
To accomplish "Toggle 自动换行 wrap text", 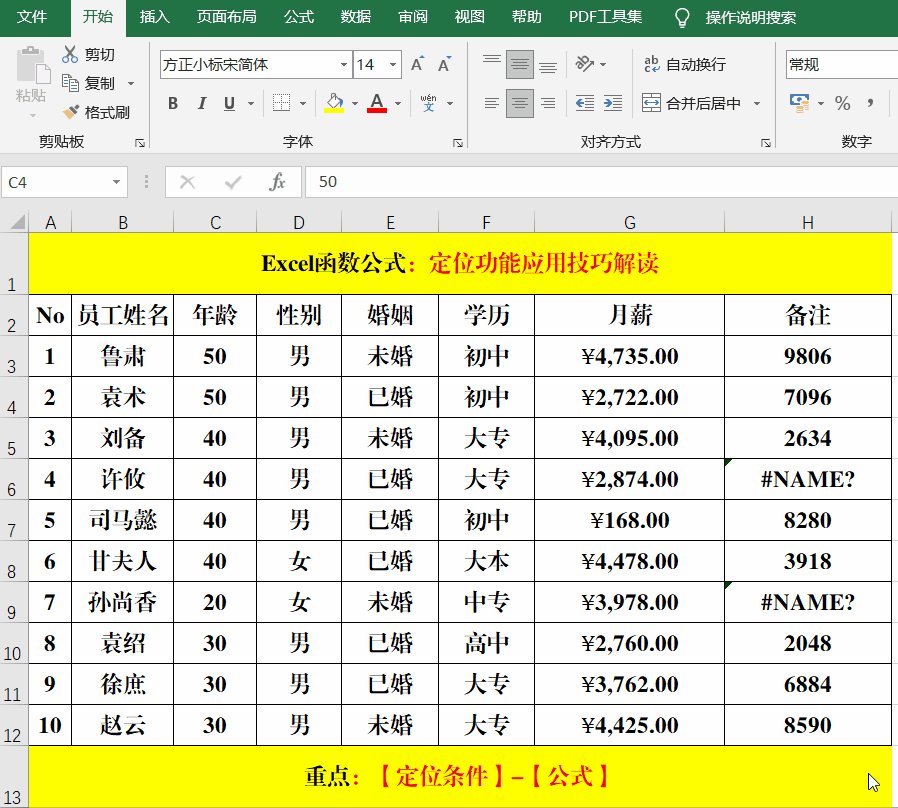I will (685, 64).
